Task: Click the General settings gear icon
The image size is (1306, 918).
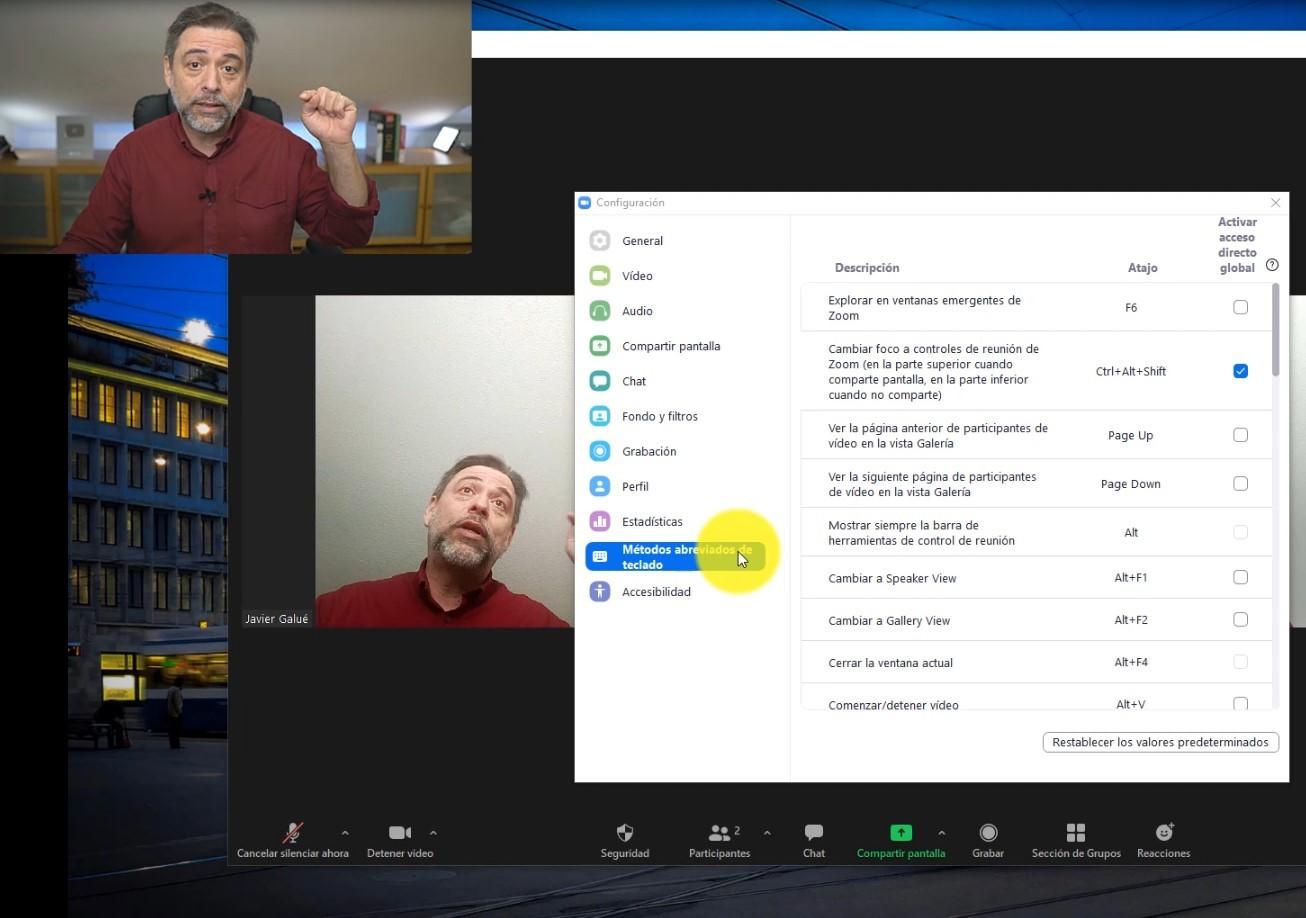Action: tap(600, 241)
